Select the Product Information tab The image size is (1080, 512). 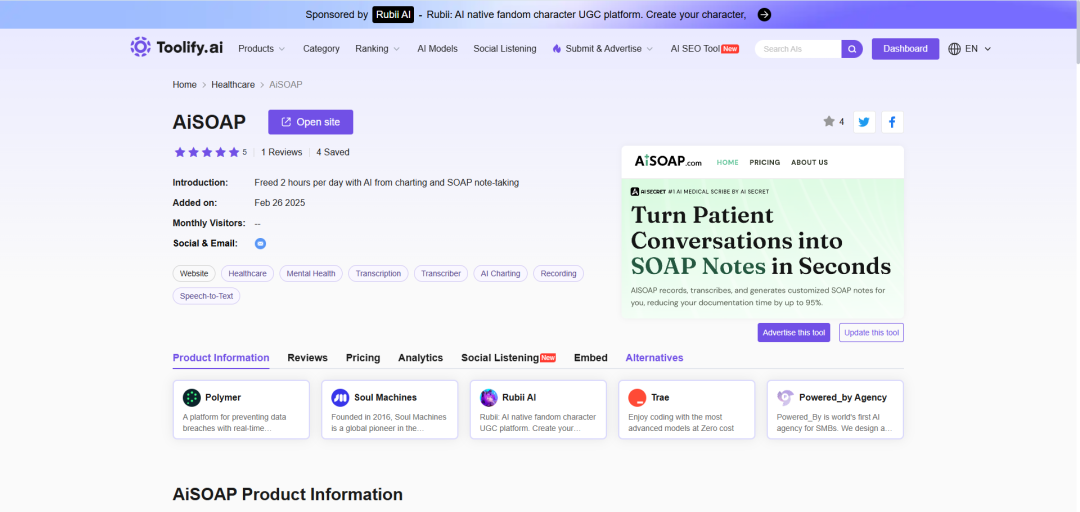pyautogui.click(x=221, y=358)
